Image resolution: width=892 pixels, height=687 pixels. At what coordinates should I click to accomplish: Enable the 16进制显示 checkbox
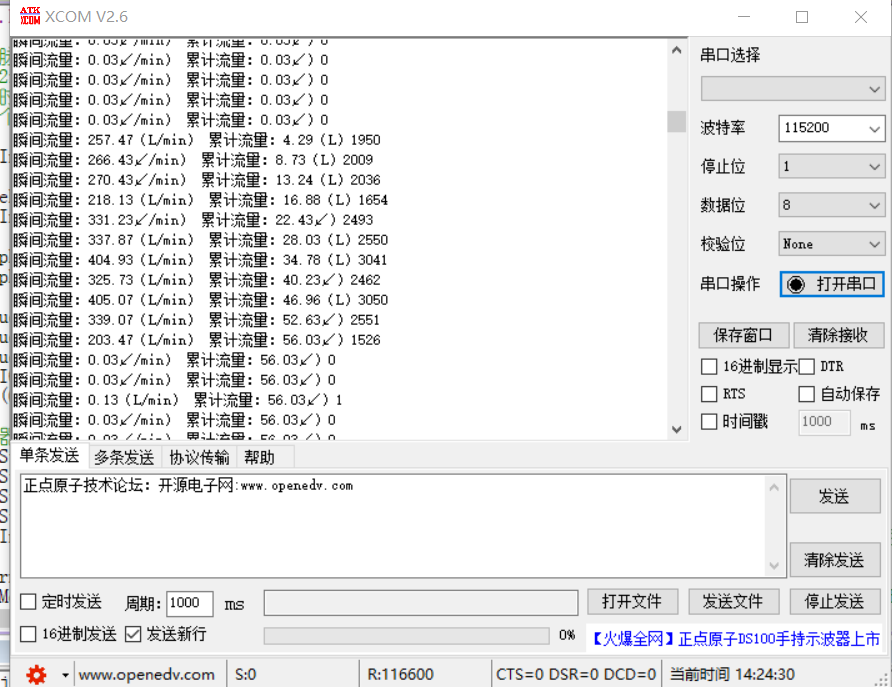click(x=709, y=367)
